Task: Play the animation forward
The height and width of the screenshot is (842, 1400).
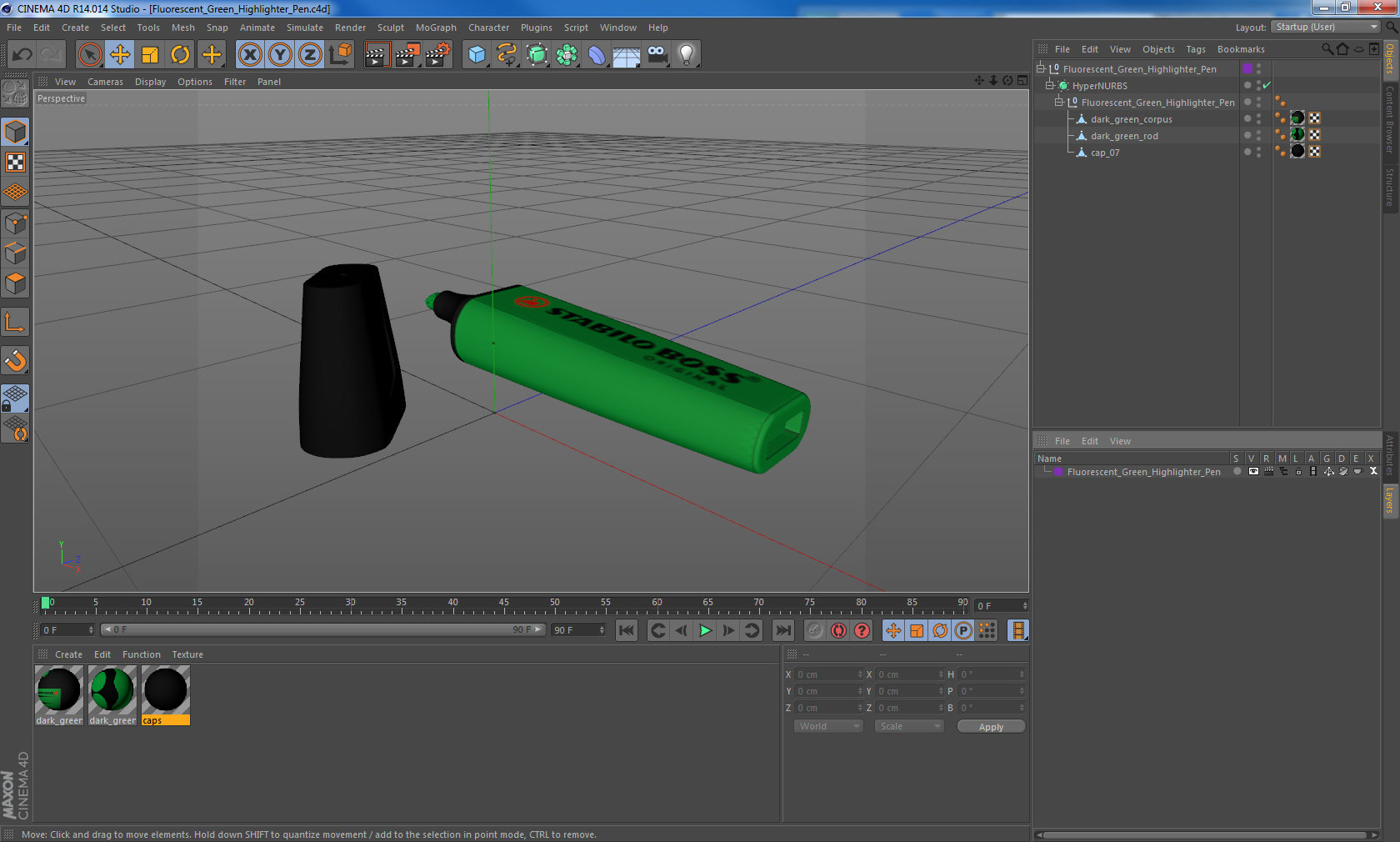Action: tap(705, 630)
